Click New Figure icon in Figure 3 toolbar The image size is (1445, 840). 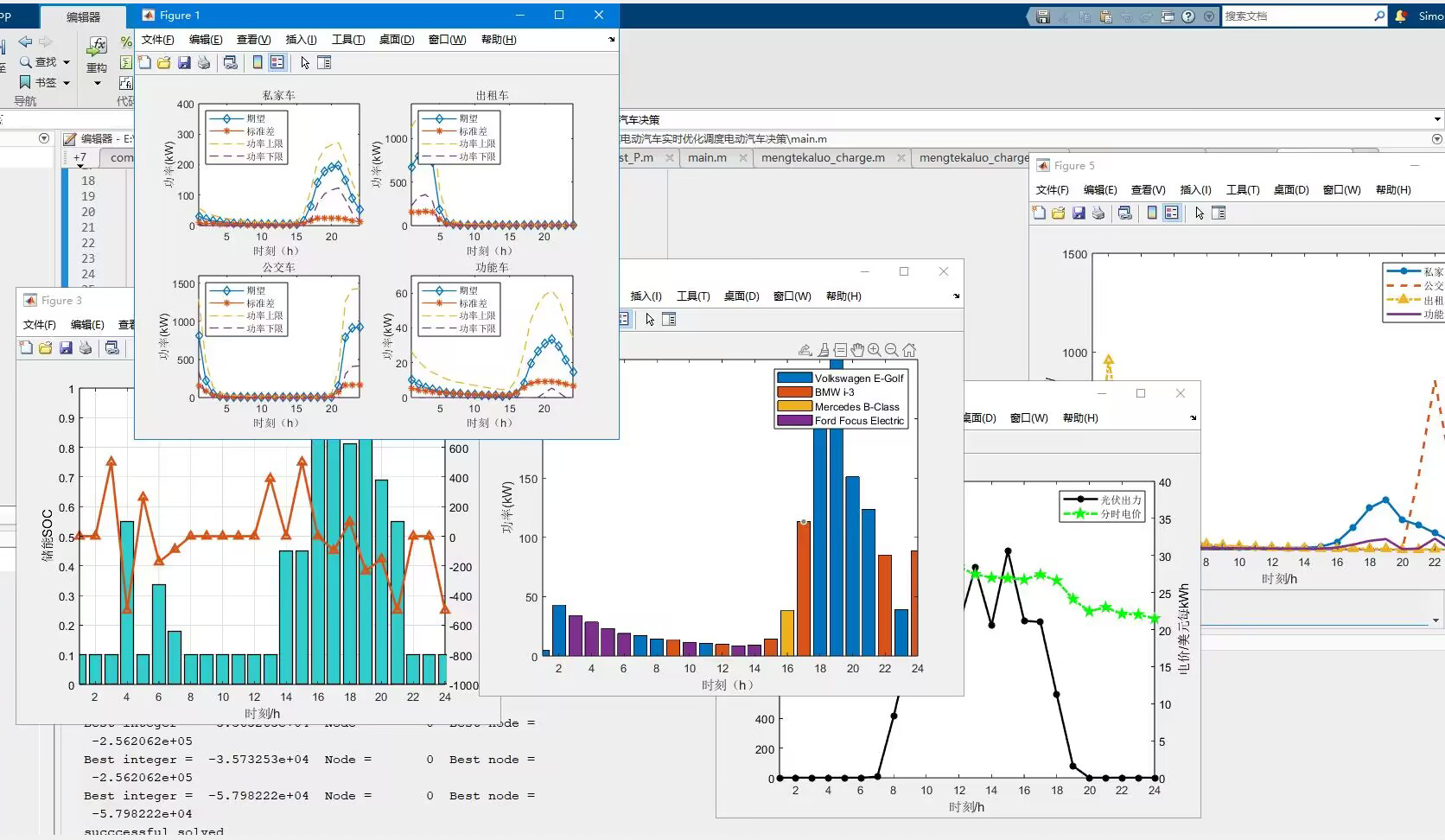click(26, 347)
